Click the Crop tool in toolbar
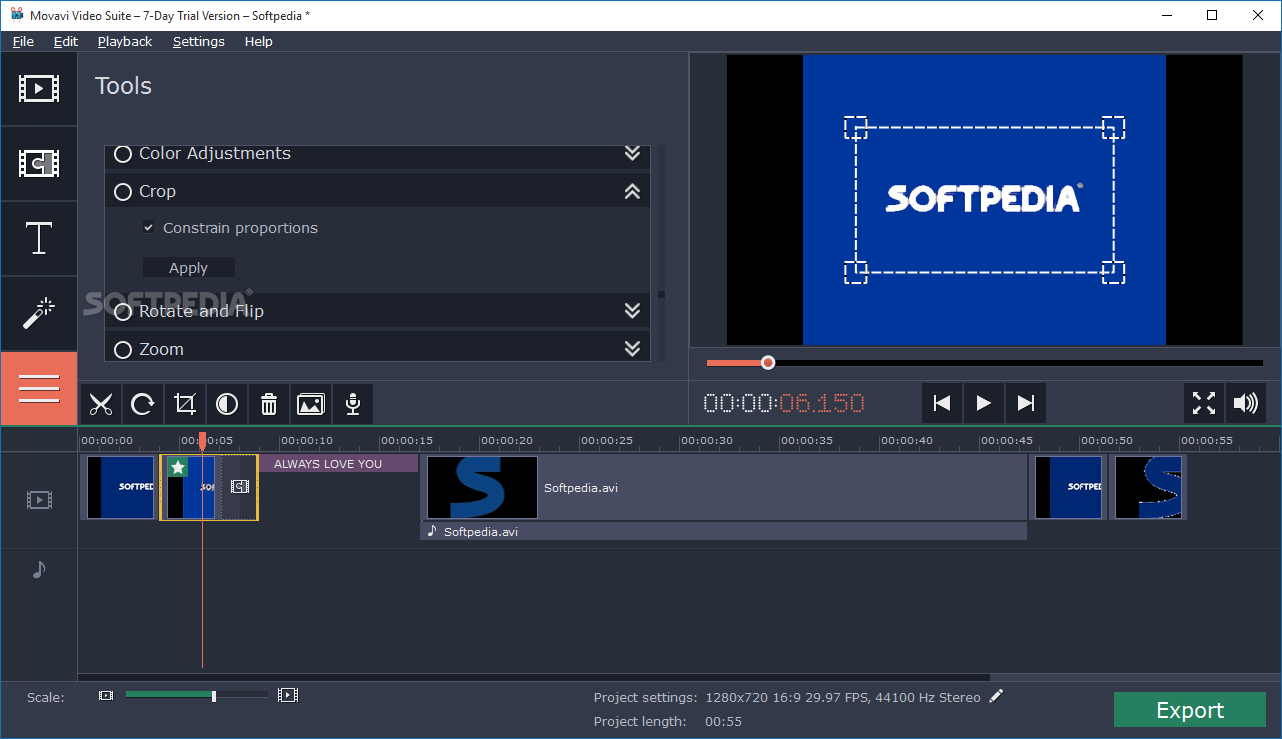The height and width of the screenshot is (739, 1282). tap(184, 404)
